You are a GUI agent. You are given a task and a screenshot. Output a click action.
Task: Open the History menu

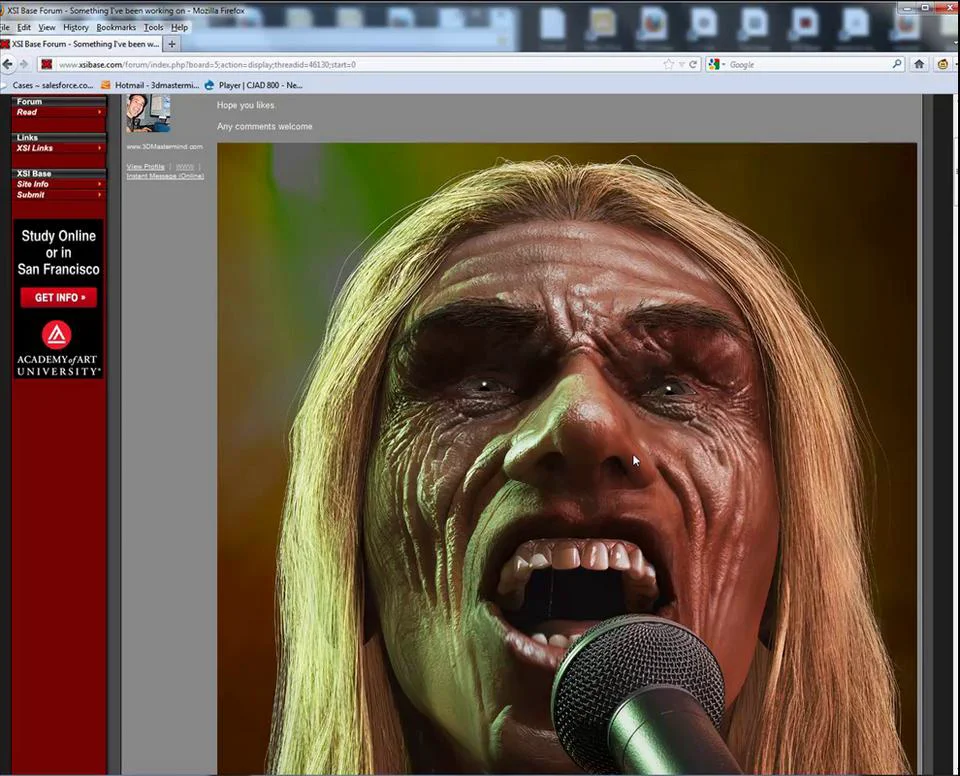76,28
